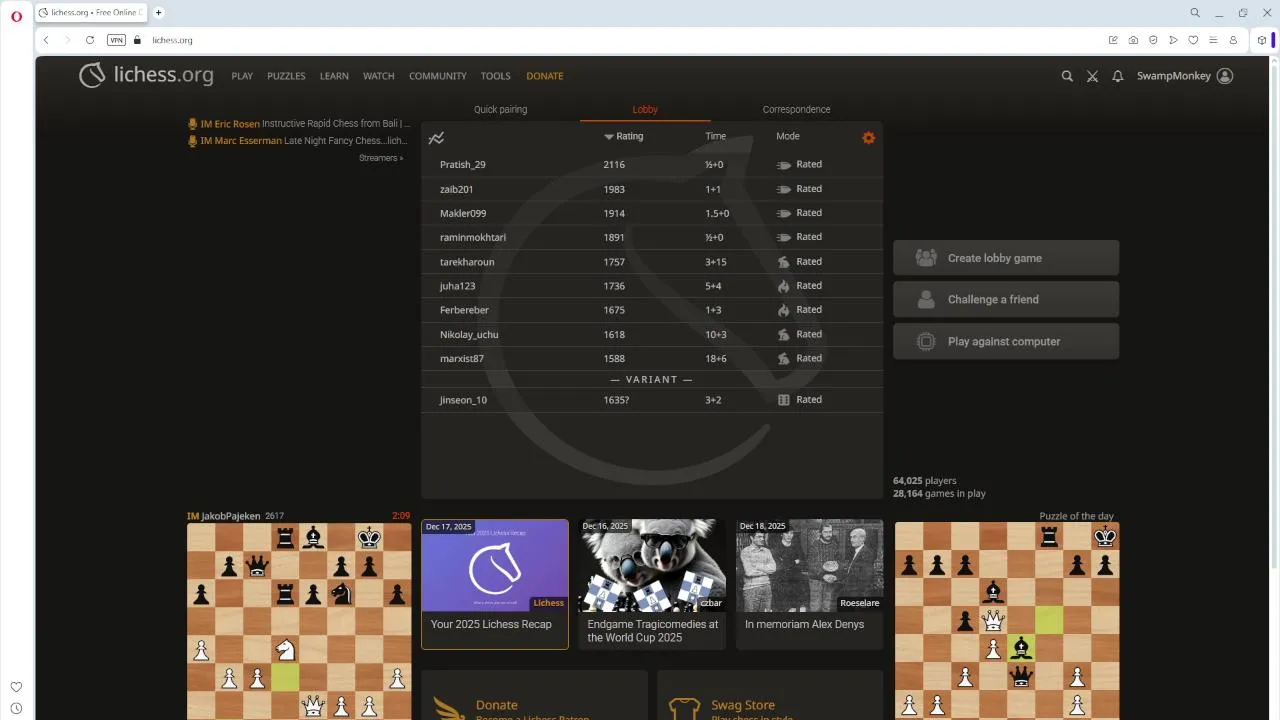Open the Streamers » link
Screen dimensions: 1280x720
pos(381,158)
